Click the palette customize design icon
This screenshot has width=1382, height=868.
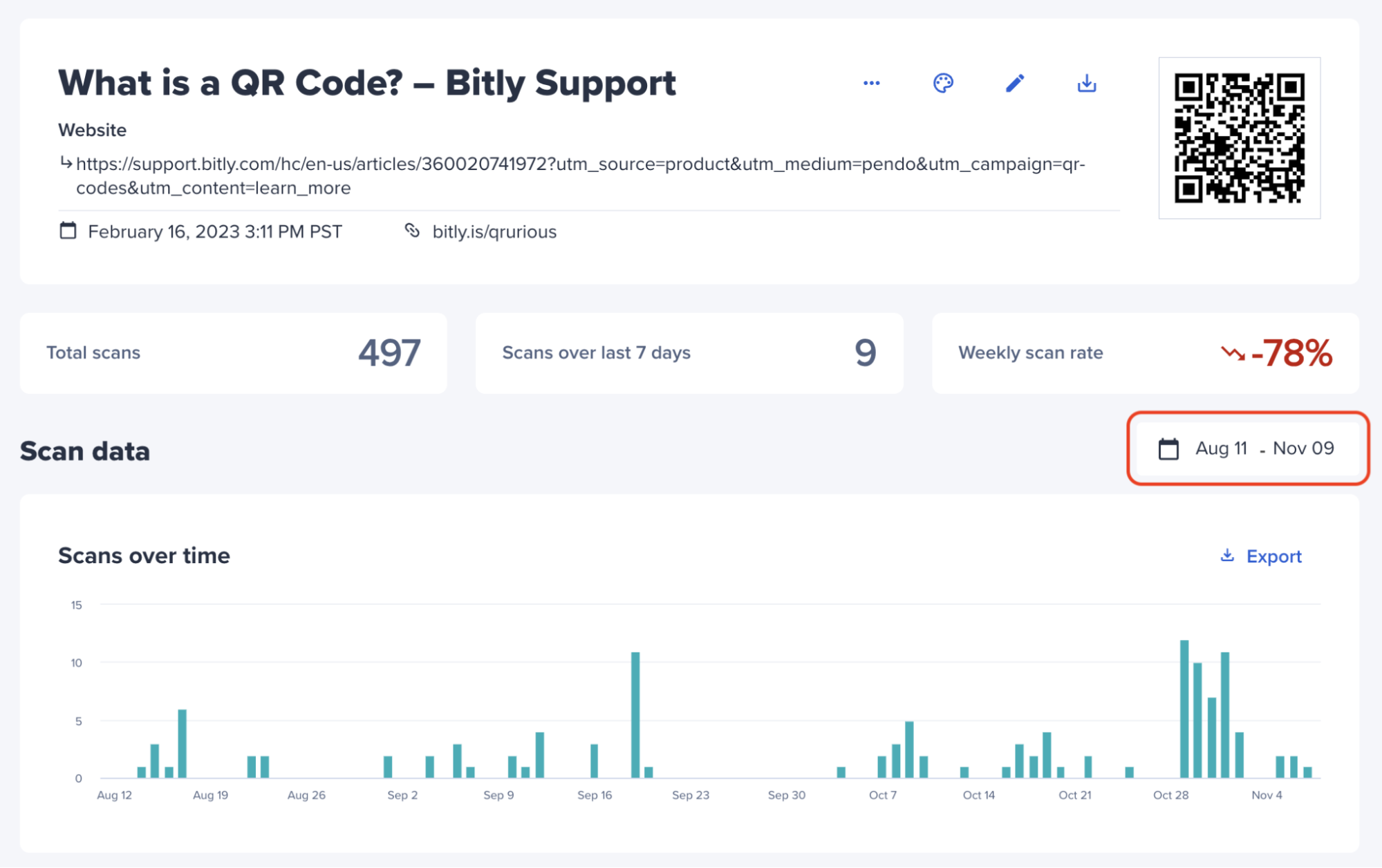[x=943, y=83]
